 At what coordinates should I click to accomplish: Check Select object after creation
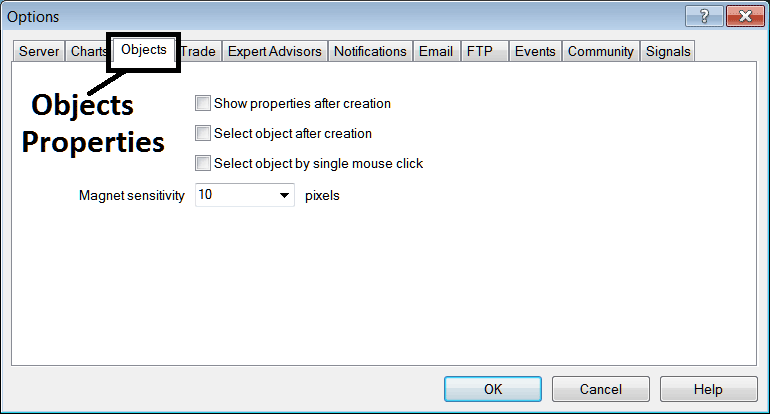(x=204, y=133)
